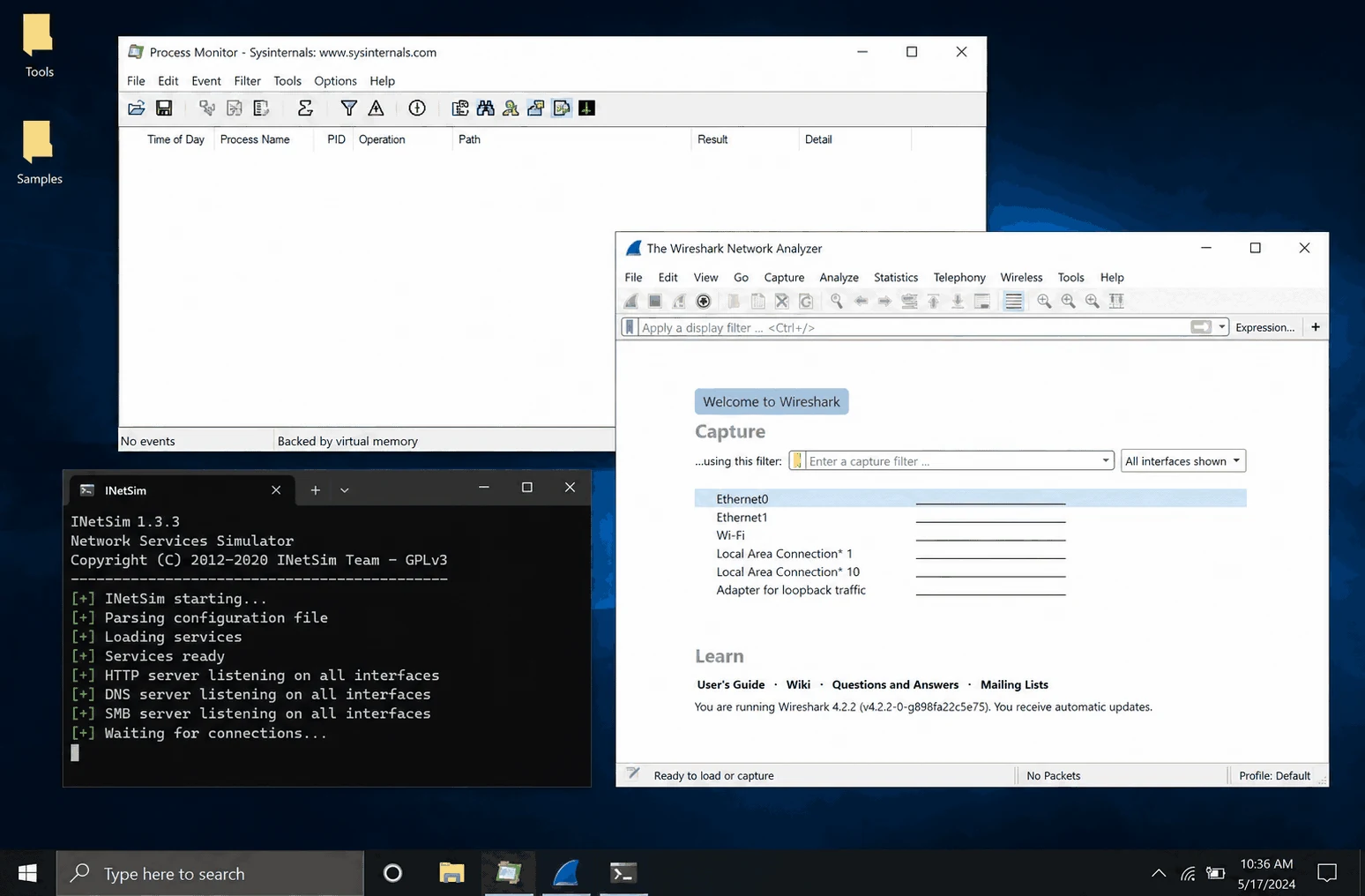Click the Expression... button in Wireshark
1365x896 pixels.
pyautogui.click(x=1264, y=327)
